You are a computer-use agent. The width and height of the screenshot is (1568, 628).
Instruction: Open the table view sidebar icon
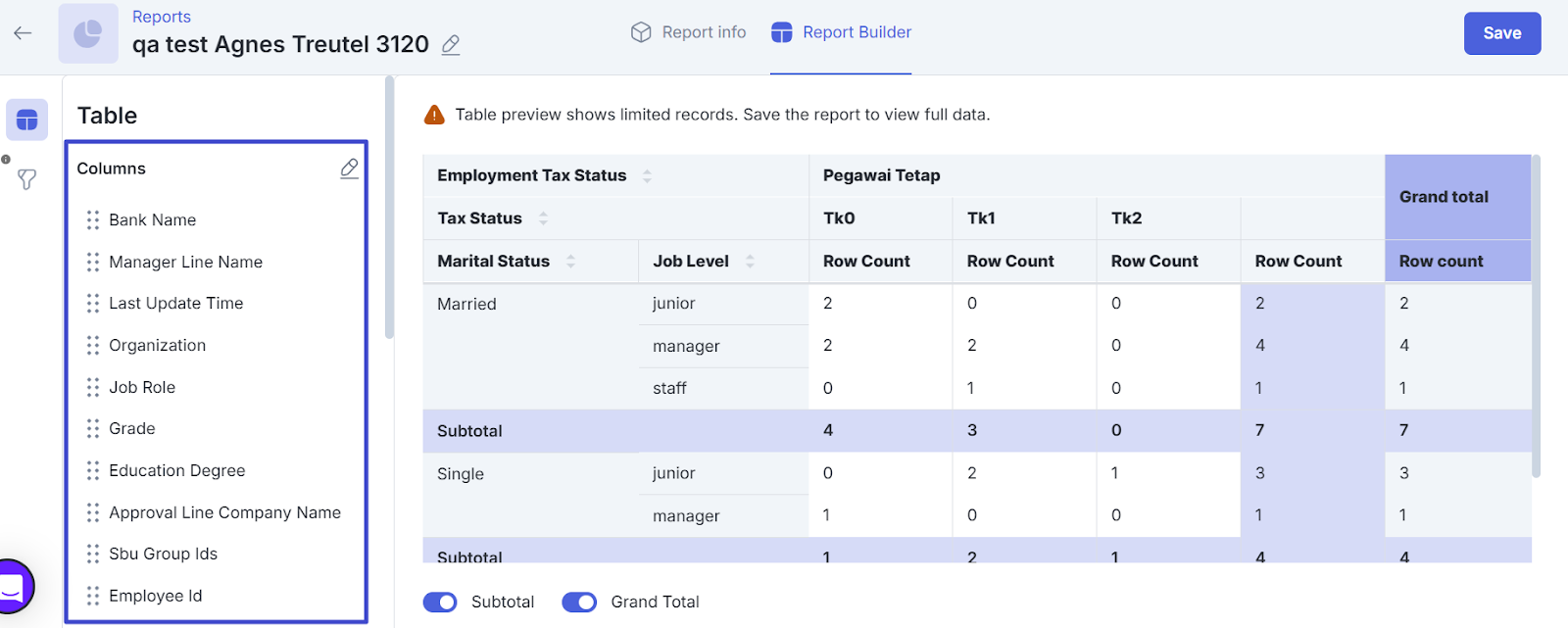click(26, 121)
